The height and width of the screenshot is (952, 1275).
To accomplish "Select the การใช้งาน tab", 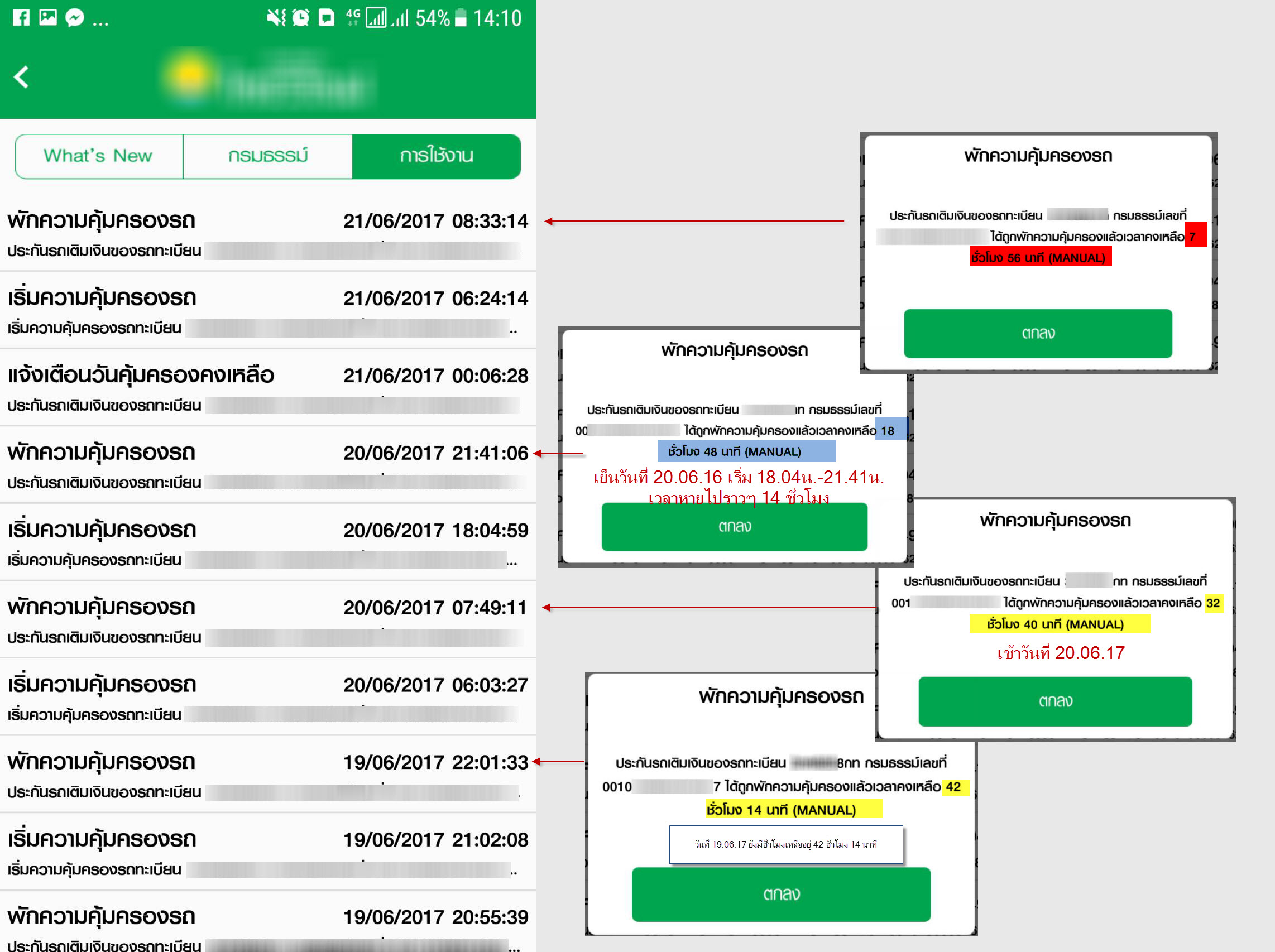I will (x=437, y=156).
